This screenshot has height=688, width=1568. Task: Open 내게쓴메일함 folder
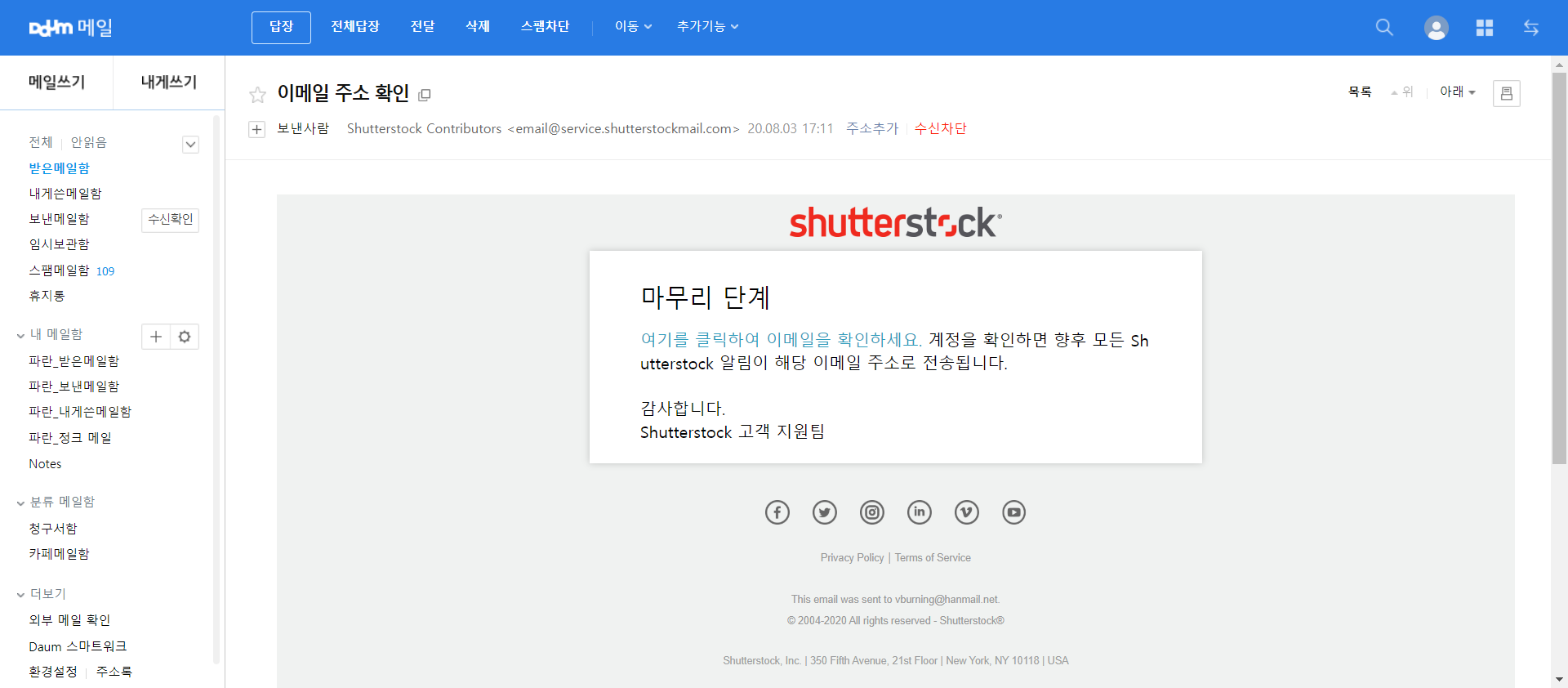(x=65, y=194)
